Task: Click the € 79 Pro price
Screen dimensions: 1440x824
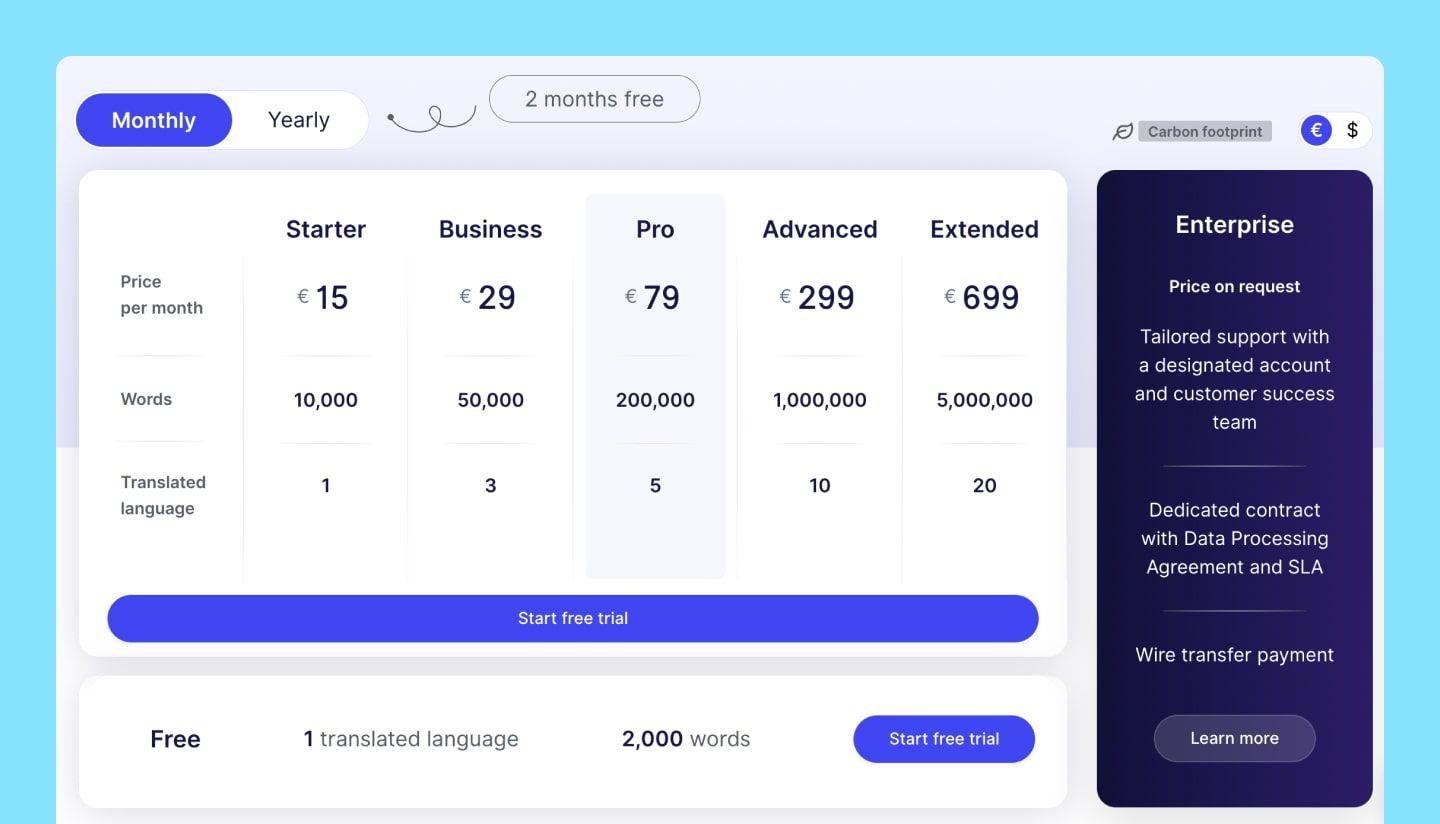Action: point(653,297)
